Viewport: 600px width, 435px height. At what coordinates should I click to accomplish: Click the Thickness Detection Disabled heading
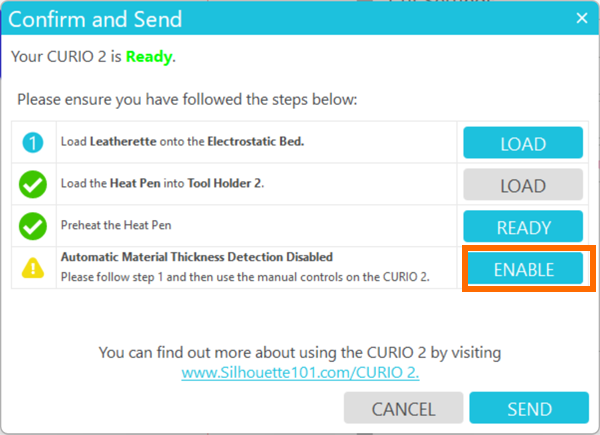pyautogui.click(x=196, y=257)
